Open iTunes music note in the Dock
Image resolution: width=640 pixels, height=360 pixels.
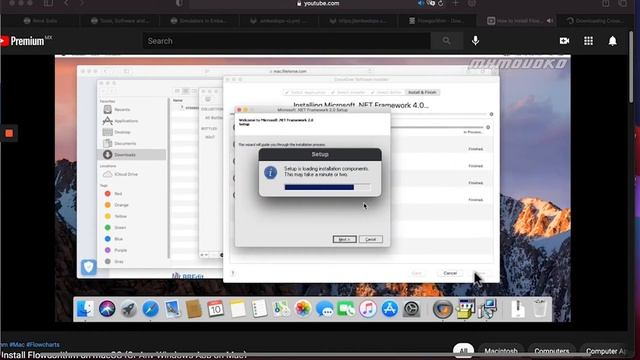coord(368,309)
